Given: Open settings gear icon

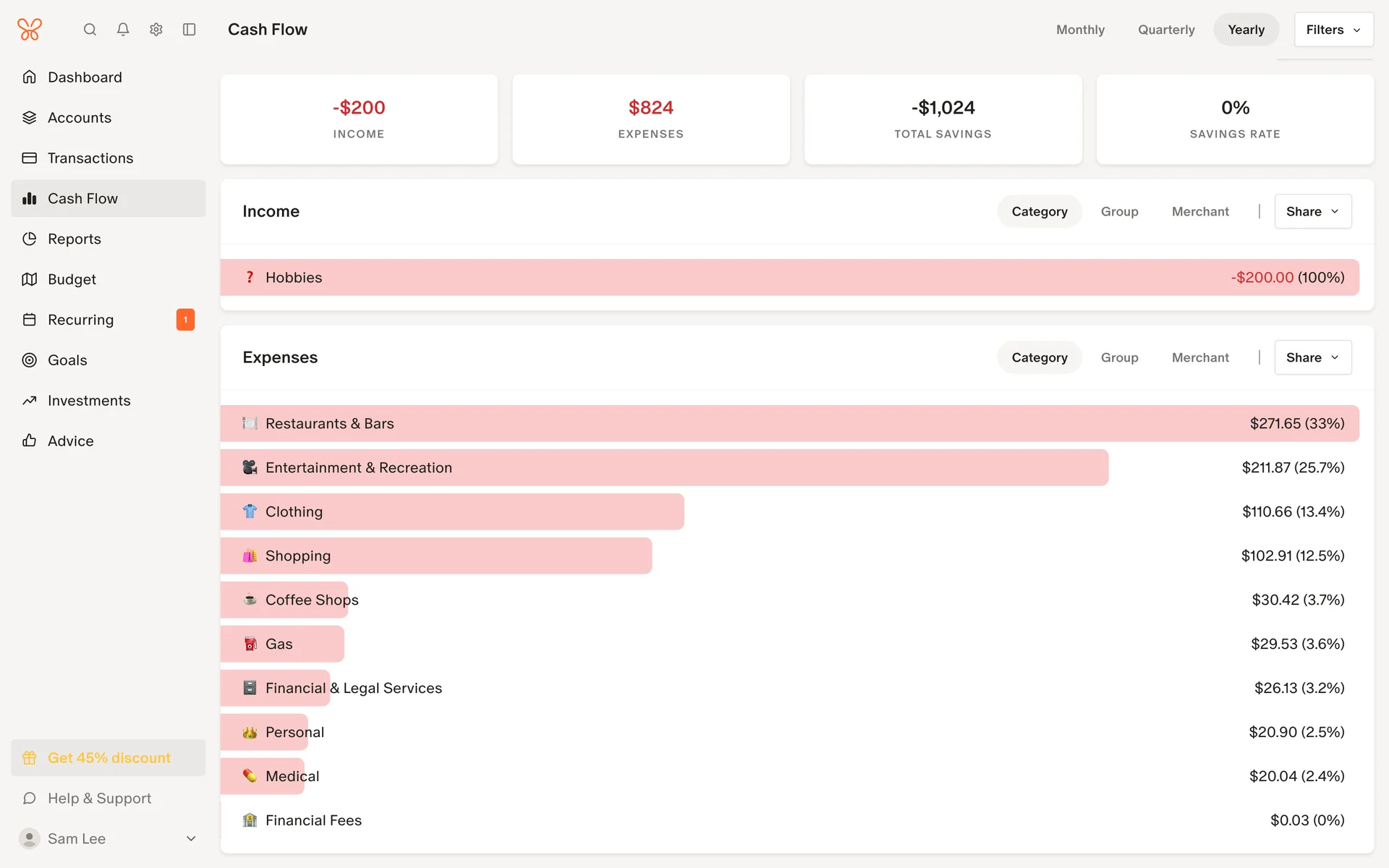Looking at the screenshot, I should coord(156,30).
